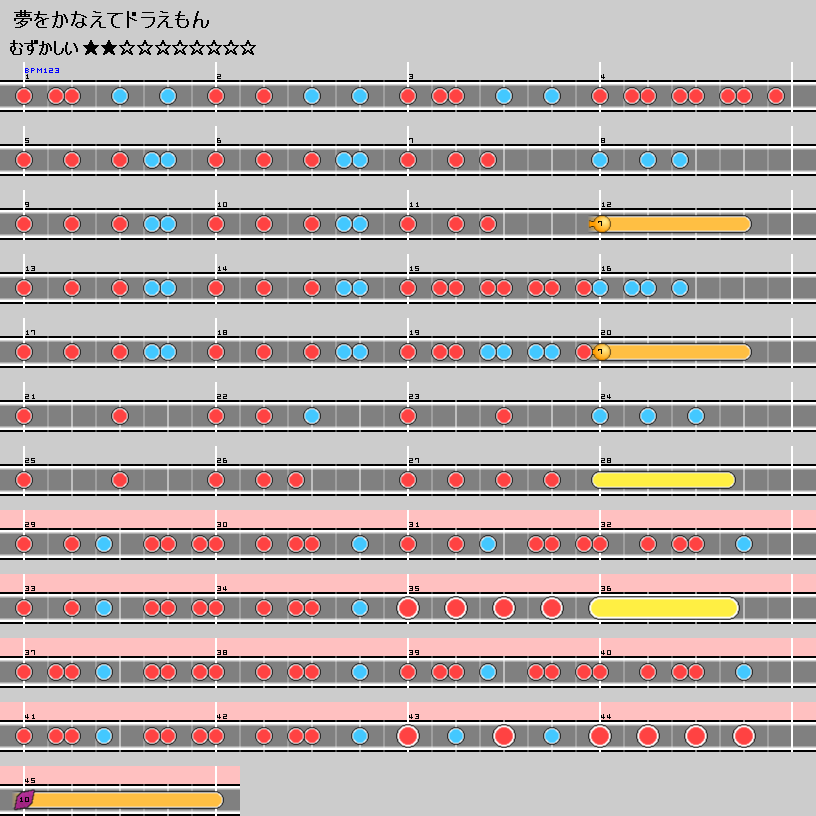Click the blue note in measure 29
The image size is (816, 816).
tap(104, 544)
